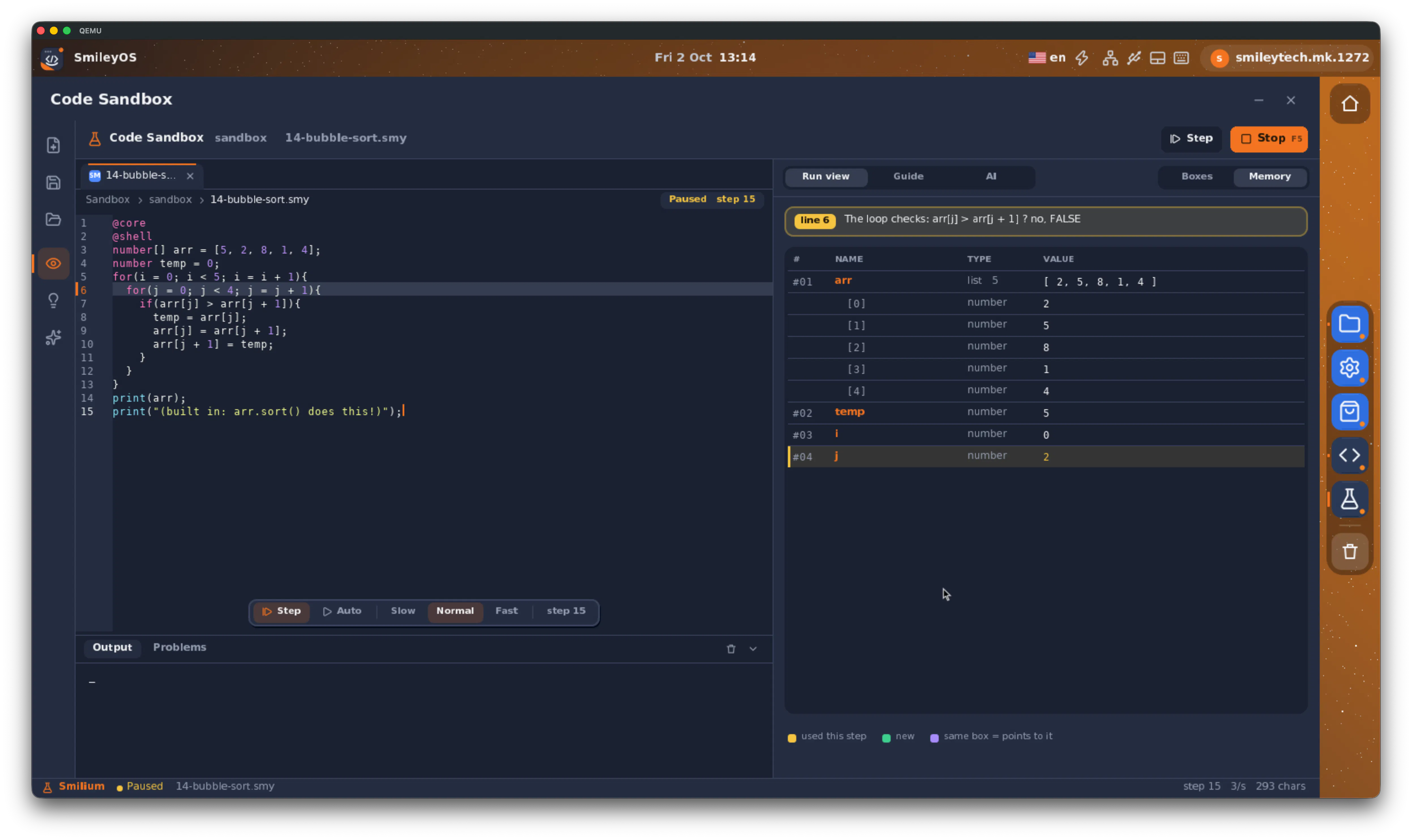The height and width of the screenshot is (840, 1412).
Task: Click Step in the bottom playback bar
Action: 281,611
